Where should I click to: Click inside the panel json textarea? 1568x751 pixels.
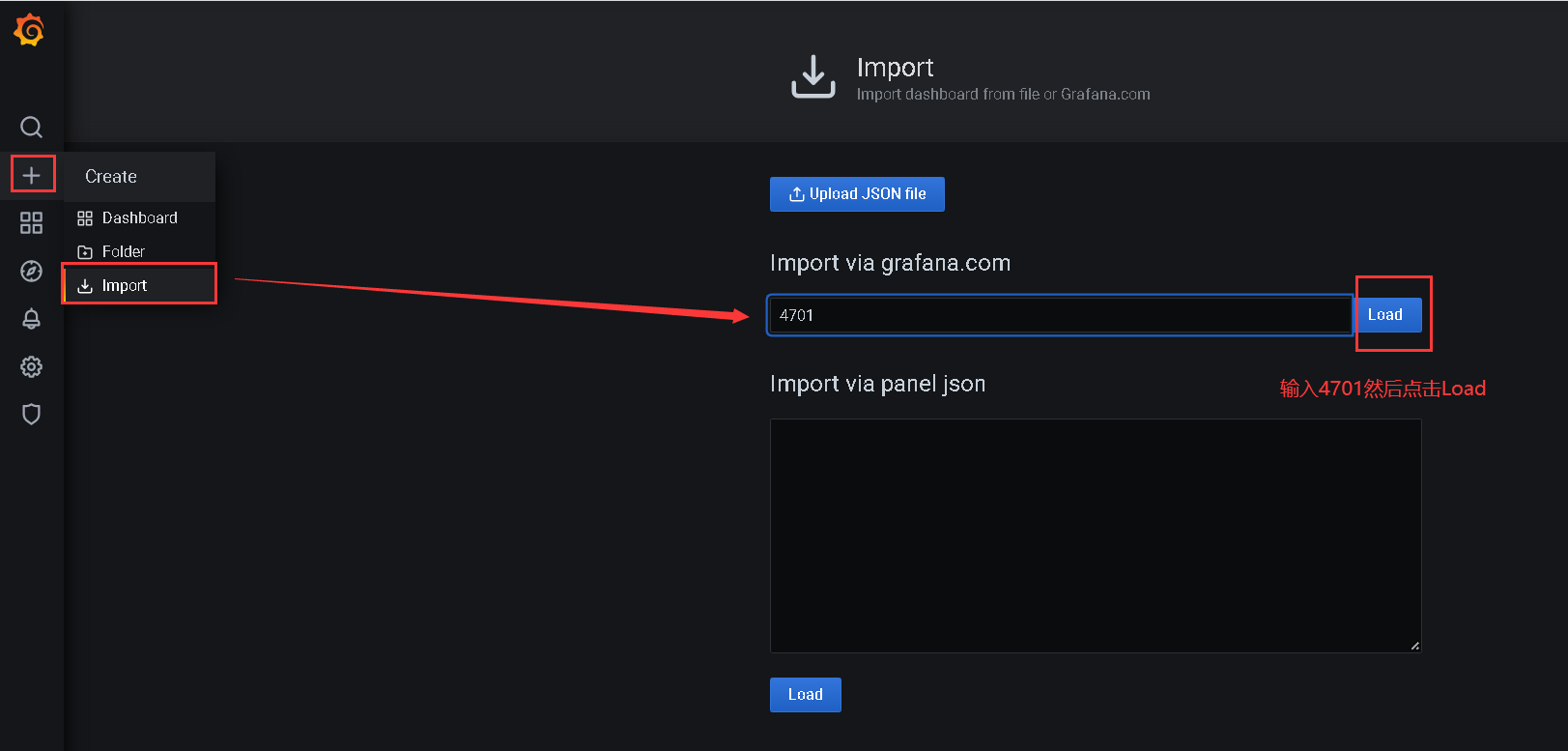point(1096,535)
